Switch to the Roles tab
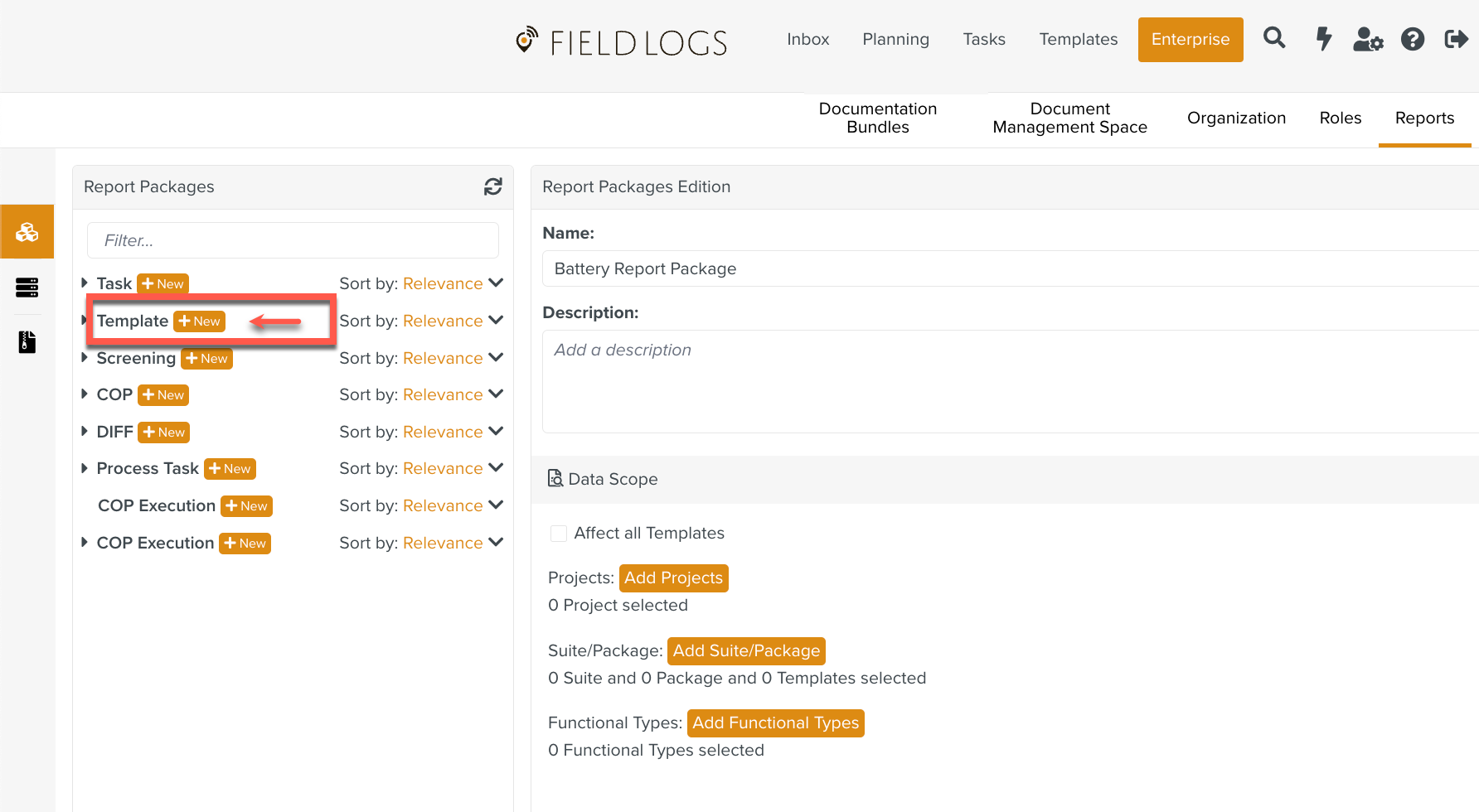The image size is (1479, 812). tap(1340, 118)
